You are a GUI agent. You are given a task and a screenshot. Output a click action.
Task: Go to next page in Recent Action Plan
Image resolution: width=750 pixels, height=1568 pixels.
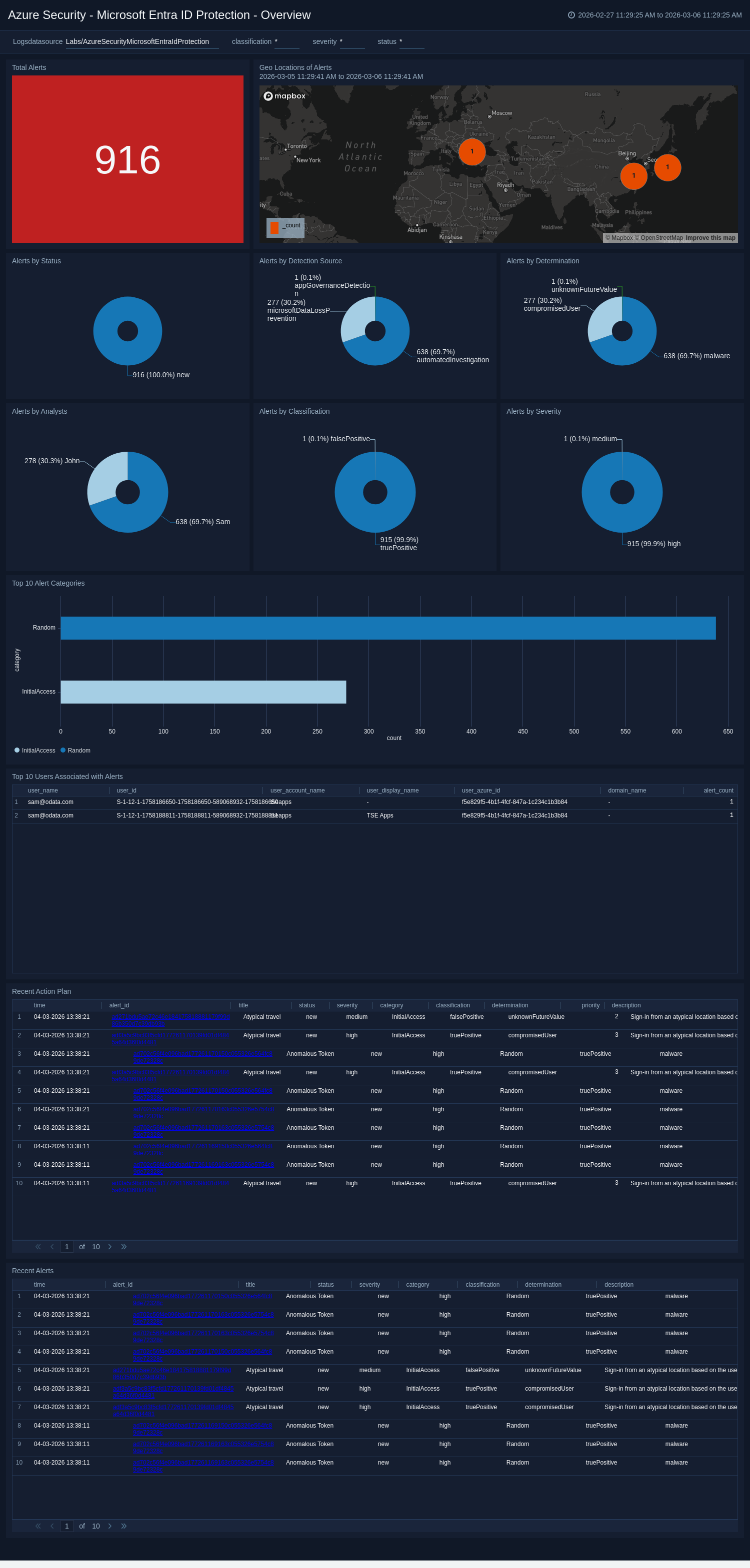[109, 1247]
